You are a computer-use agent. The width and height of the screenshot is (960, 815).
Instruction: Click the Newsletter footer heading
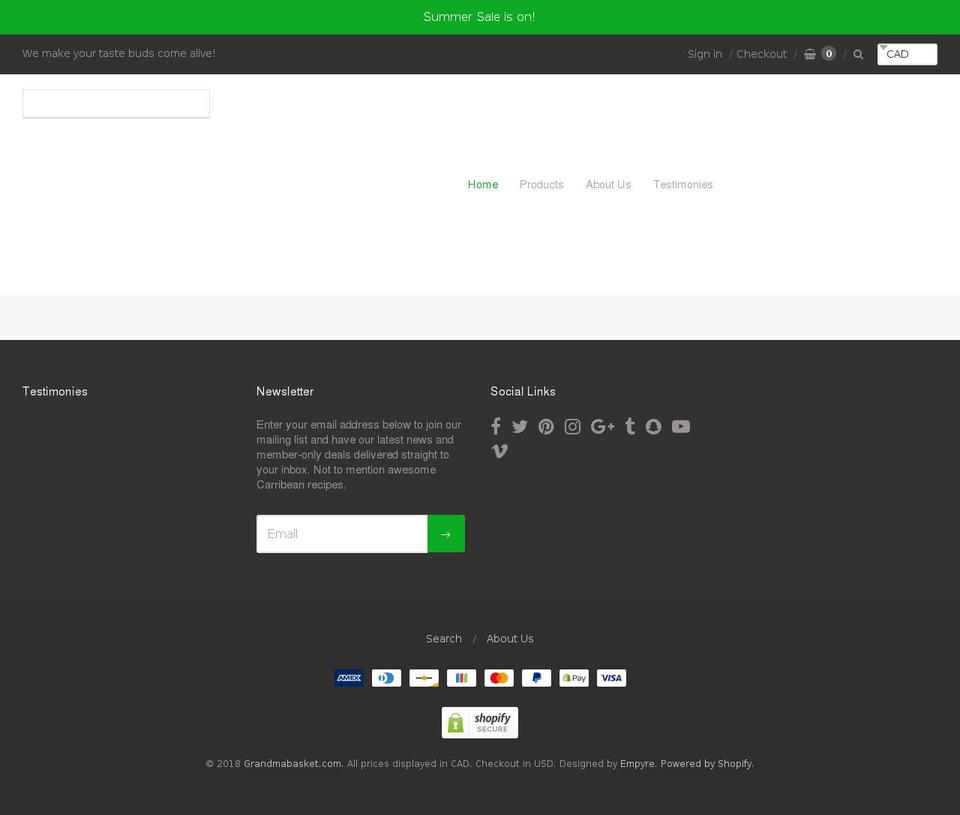click(x=285, y=391)
